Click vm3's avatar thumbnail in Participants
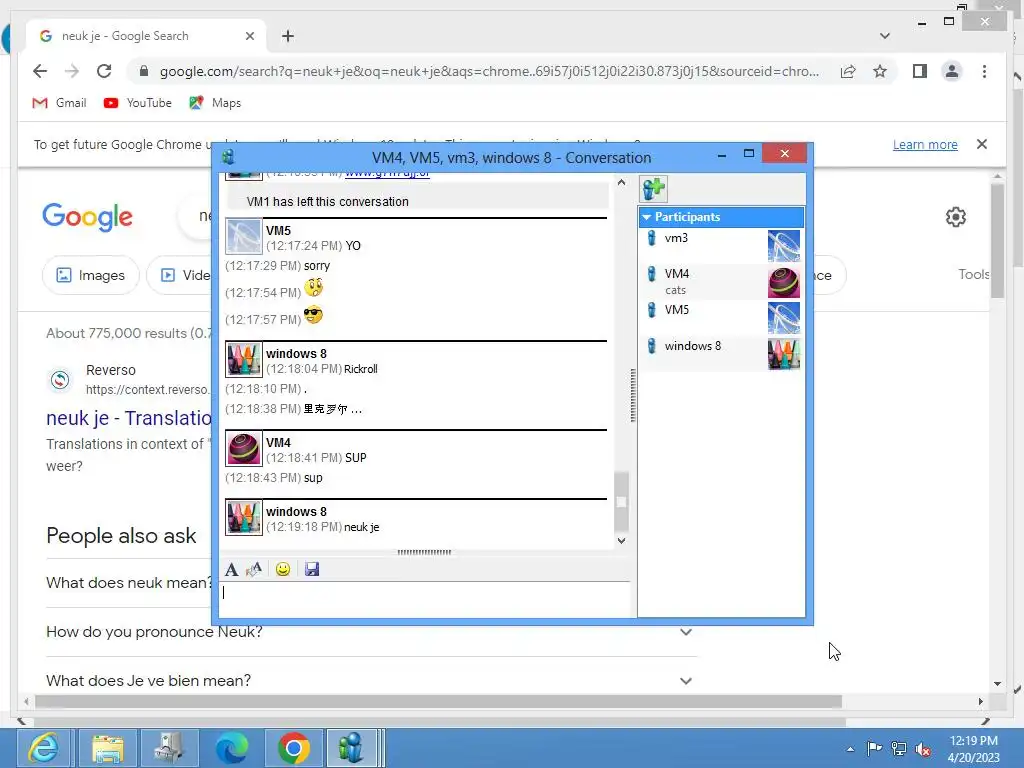Viewport: 1024px width, 768px height. tap(784, 246)
